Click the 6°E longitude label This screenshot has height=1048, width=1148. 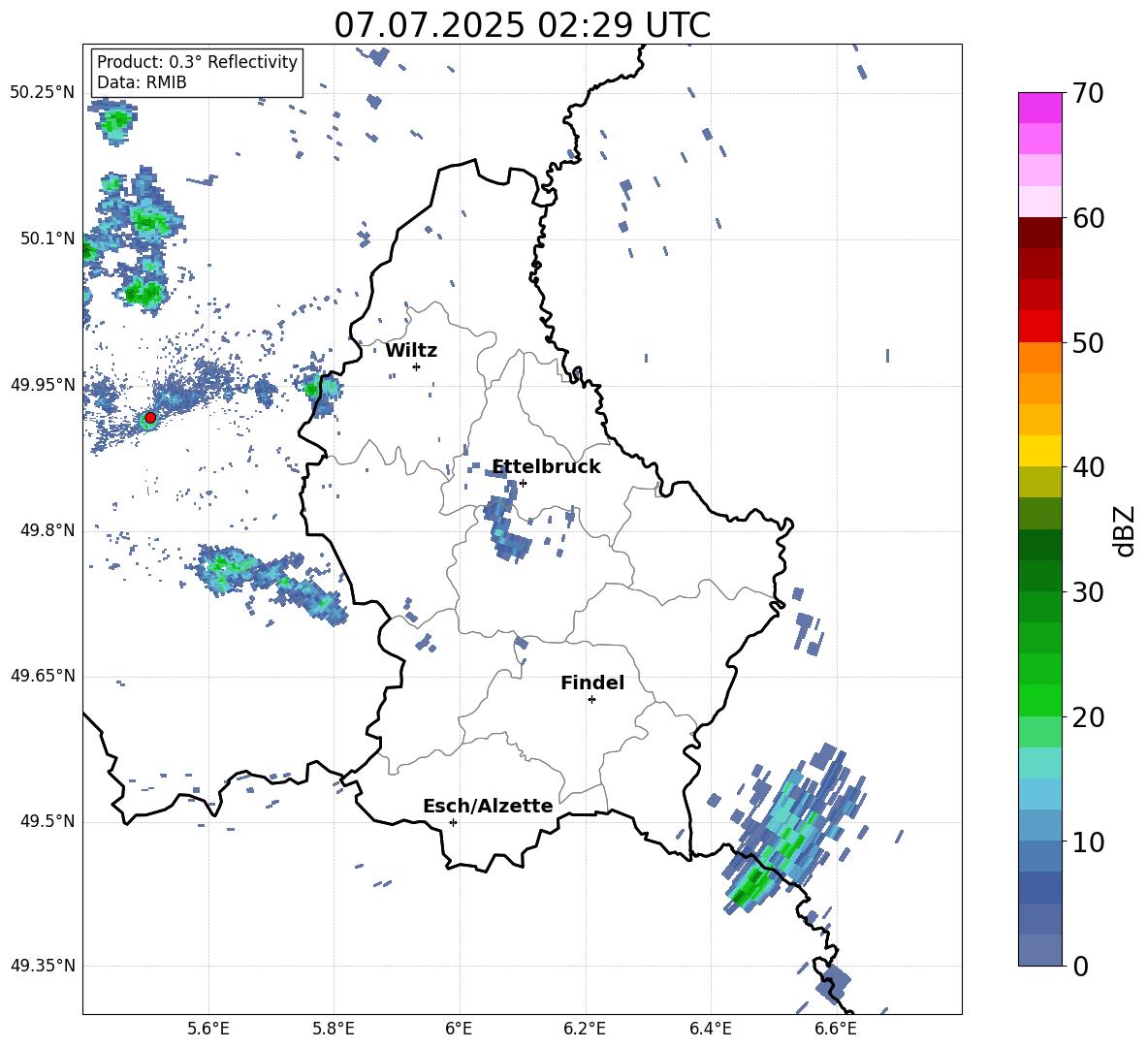coord(459,1029)
